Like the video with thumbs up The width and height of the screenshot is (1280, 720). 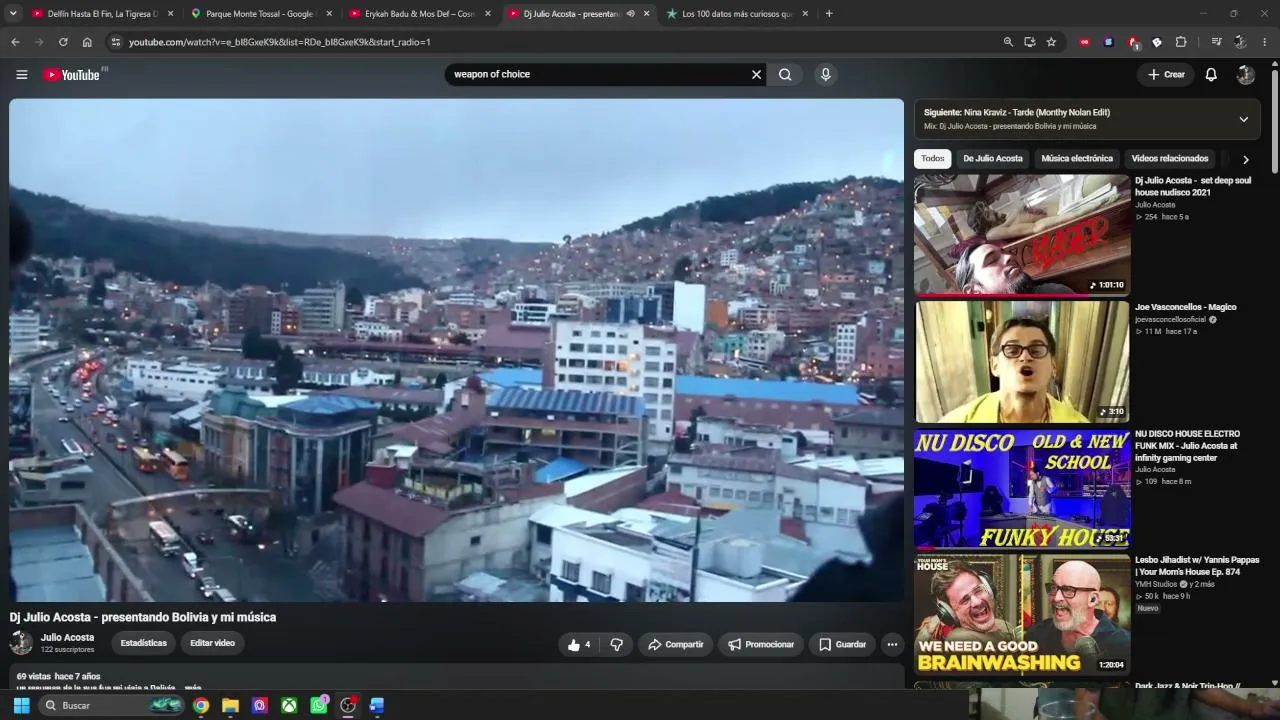coord(579,645)
